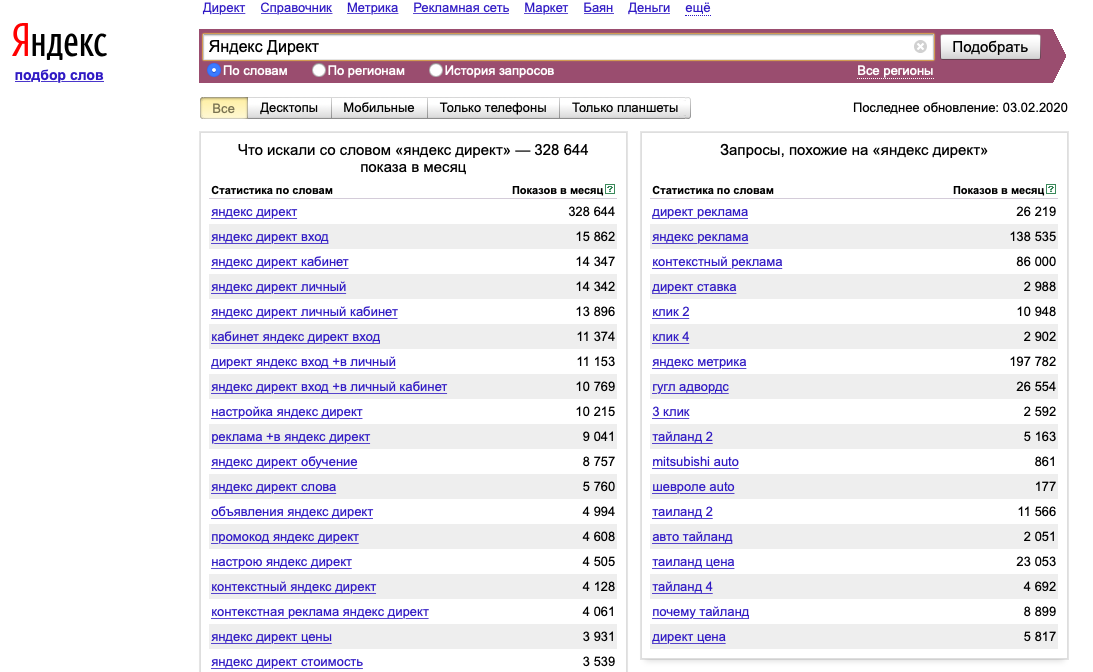Open 'кабинет яндекс директ вход' query

point(296,337)
